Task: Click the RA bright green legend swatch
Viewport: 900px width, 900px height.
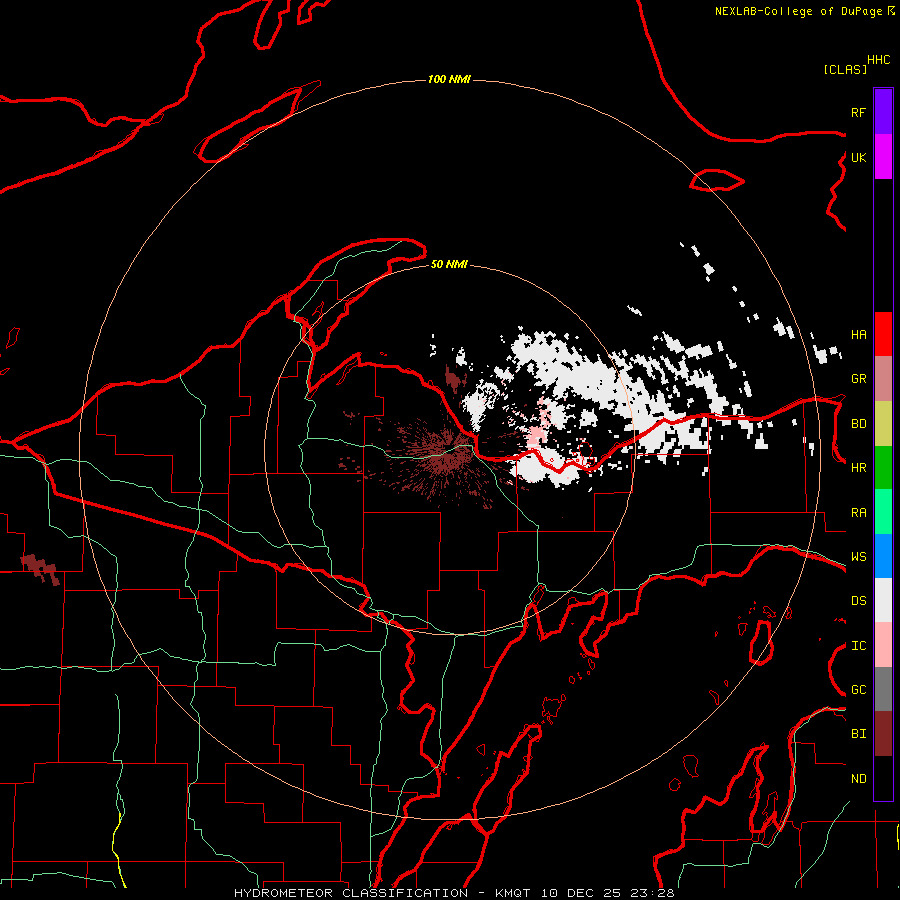Action: coord(883,512)
